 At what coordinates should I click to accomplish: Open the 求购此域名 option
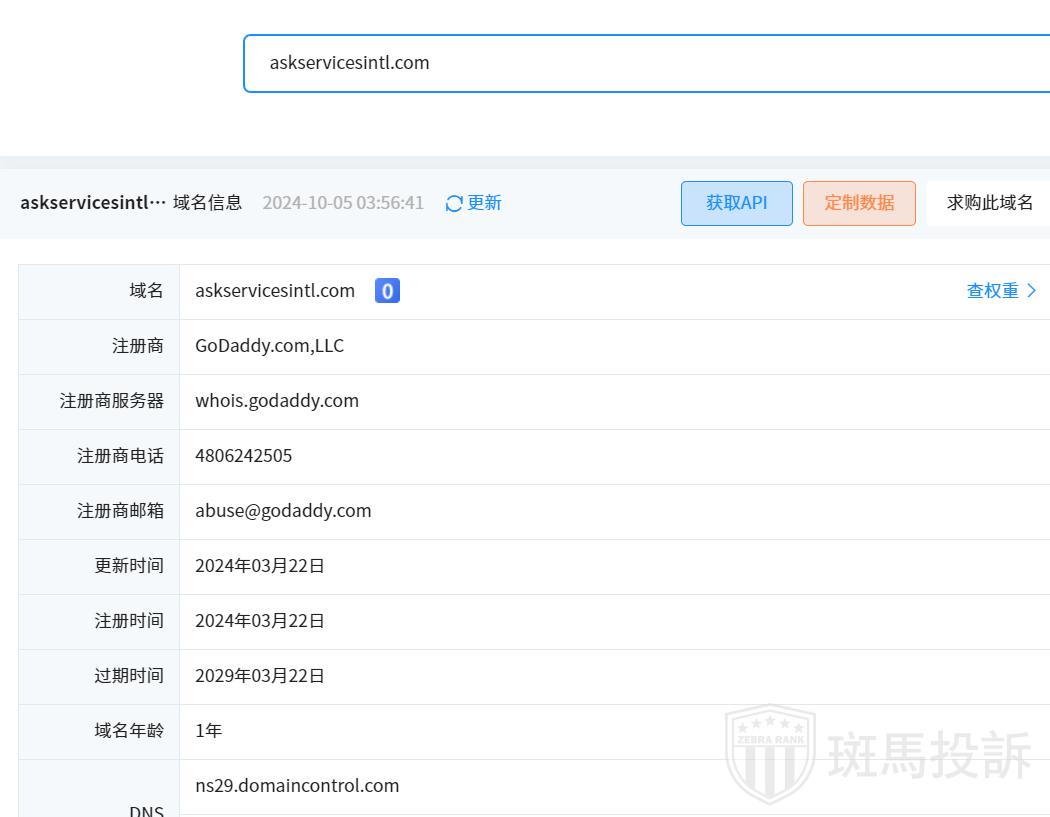[x=989, y=203]
